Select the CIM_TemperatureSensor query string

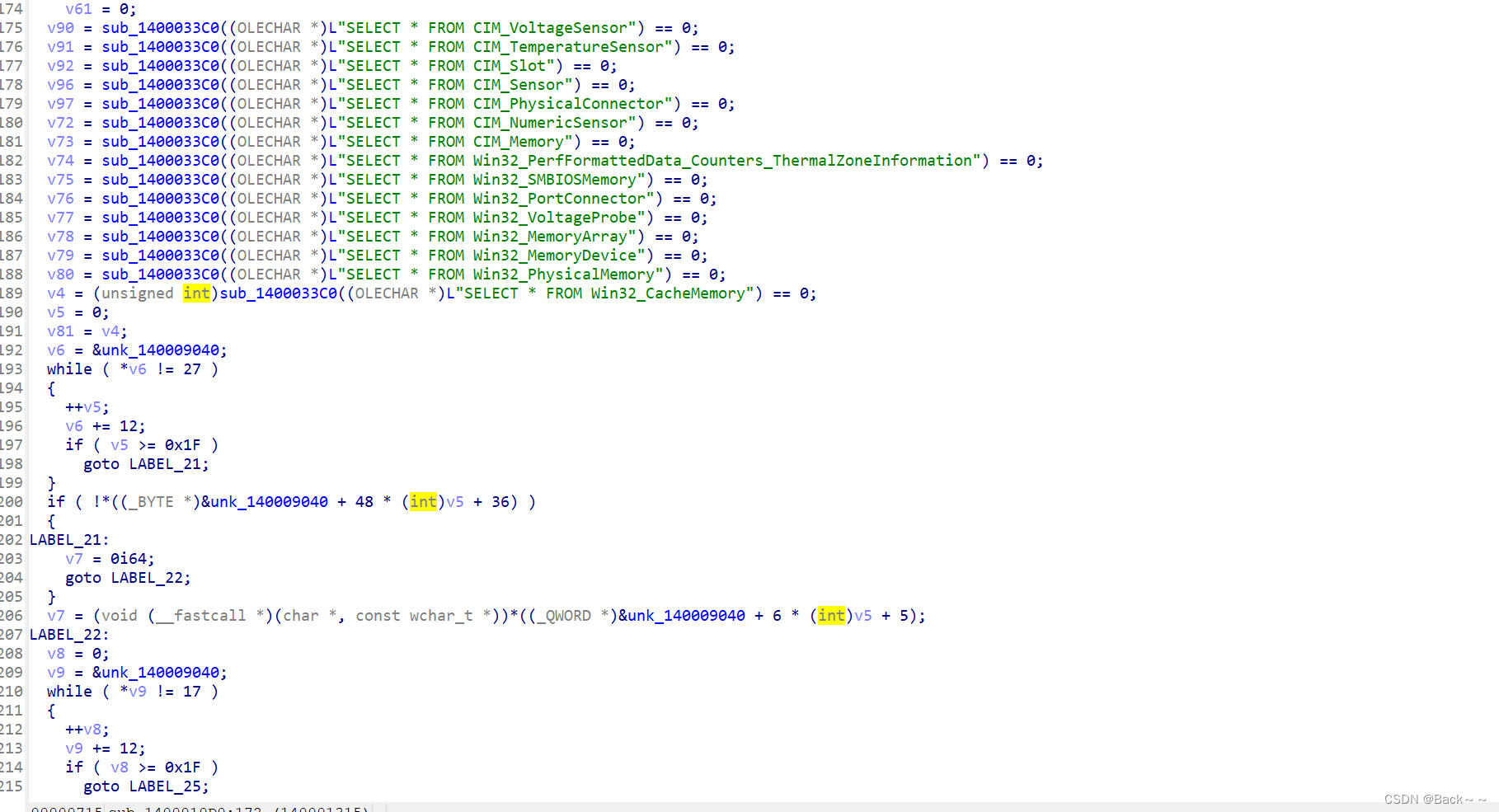pos(505,47)
